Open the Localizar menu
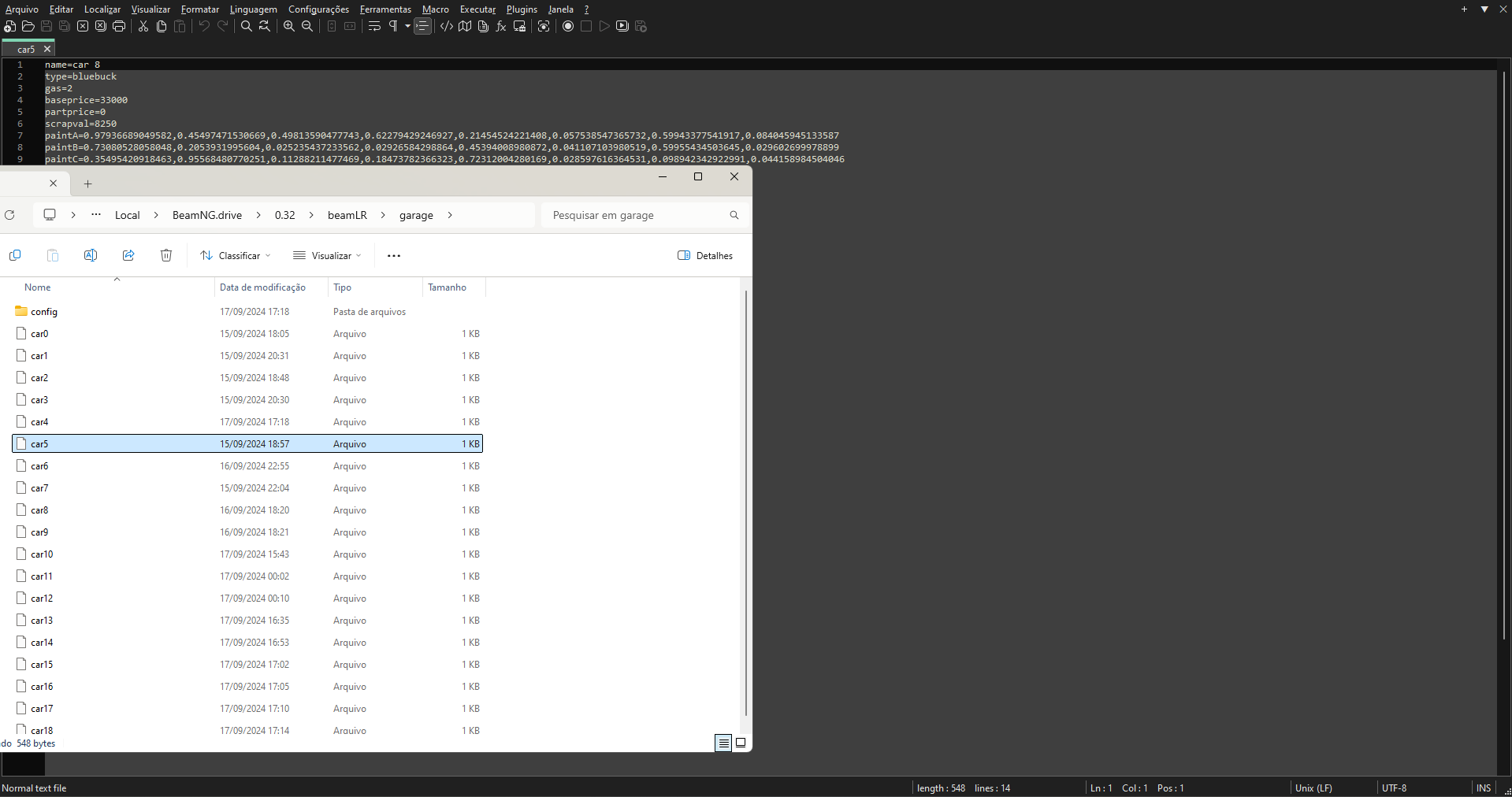The width and height of the screenshot is (1512, 797). [x=102, y=9]
